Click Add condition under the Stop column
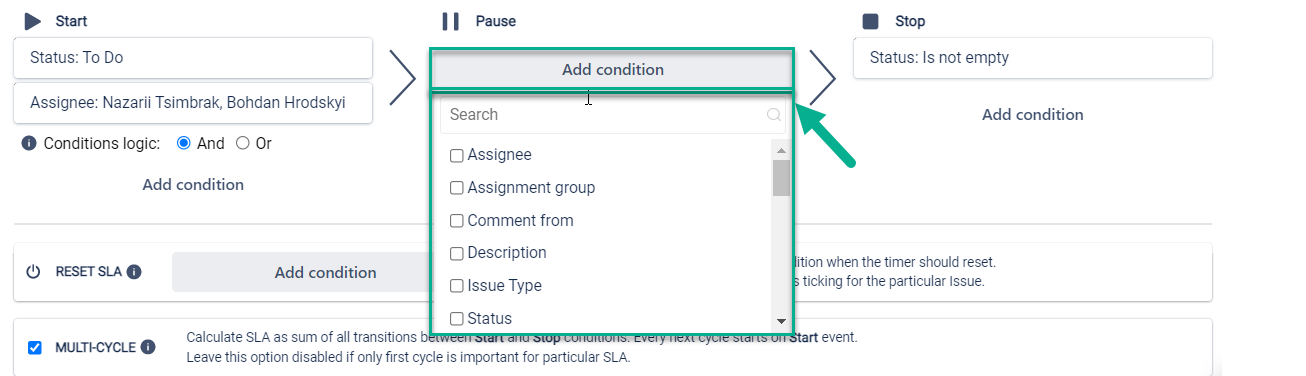 [1032, 114]
